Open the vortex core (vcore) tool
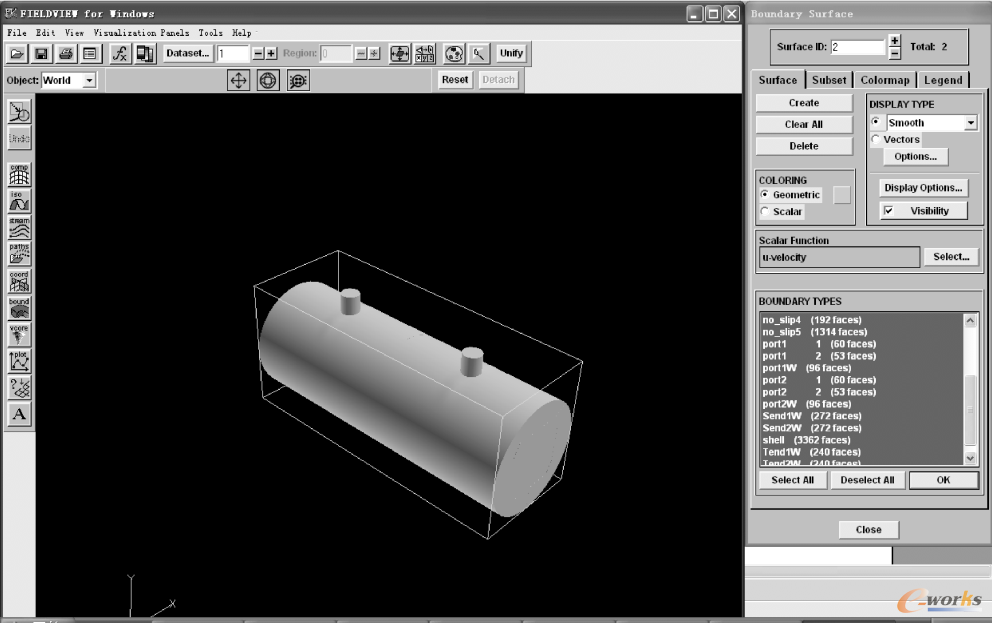 point(19,335)
